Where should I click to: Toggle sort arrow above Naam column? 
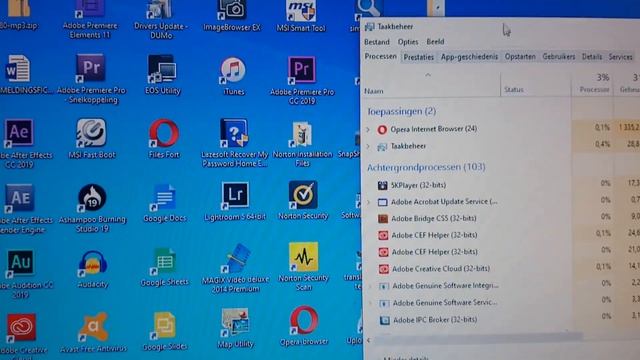click(428, 75)
